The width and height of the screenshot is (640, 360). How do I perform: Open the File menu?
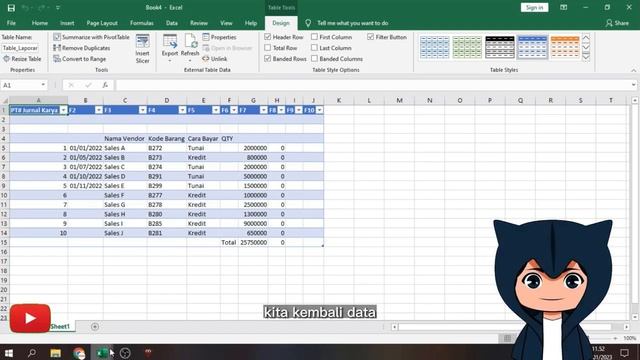click(11, 23)
